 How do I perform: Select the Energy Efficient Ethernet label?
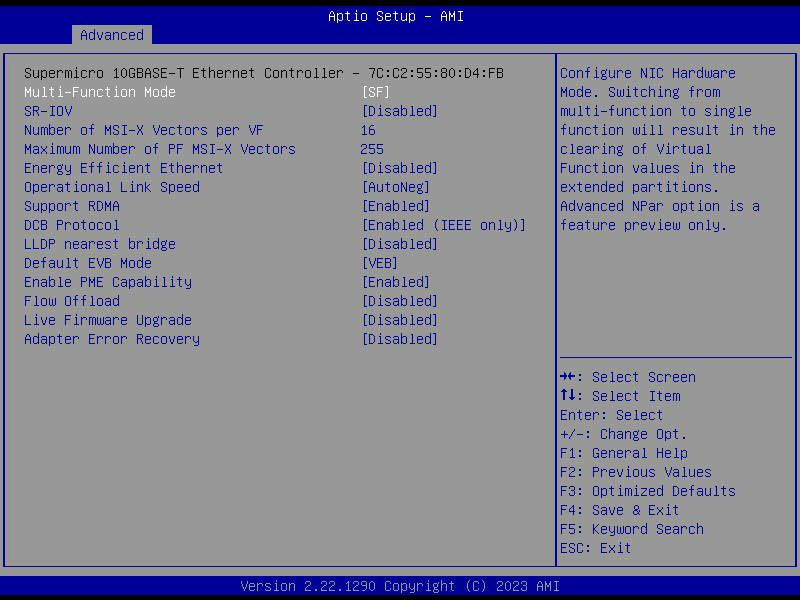(123, 168)
